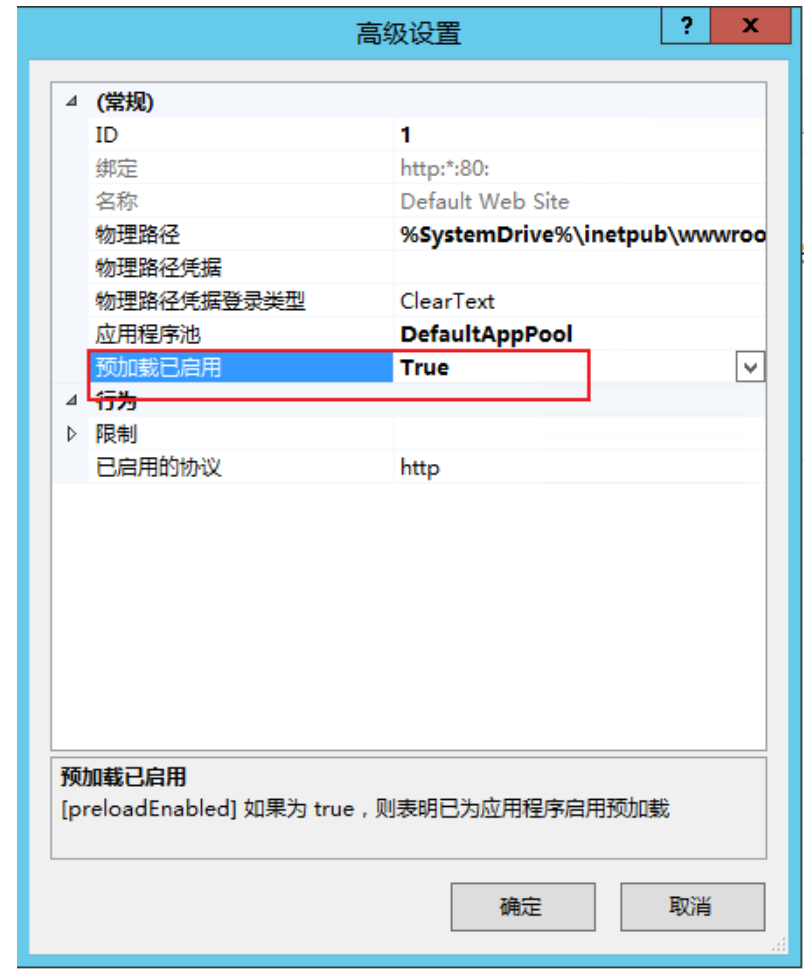Expand the 限制 group
The image size is (805, 976).
click(x=72, y=434)
